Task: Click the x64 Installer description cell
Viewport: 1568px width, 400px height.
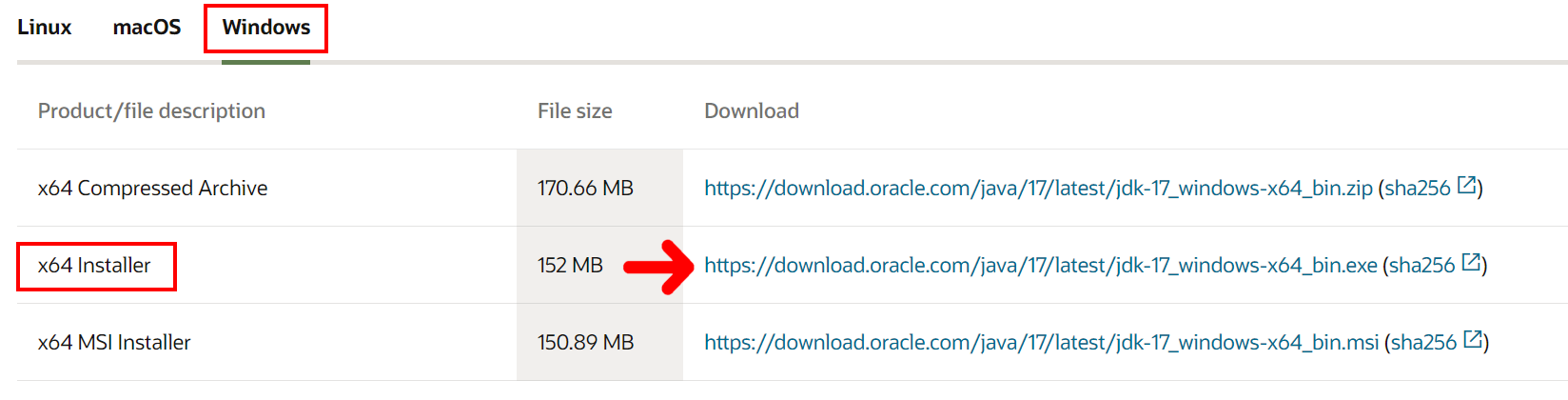Action: coord(94,265)
